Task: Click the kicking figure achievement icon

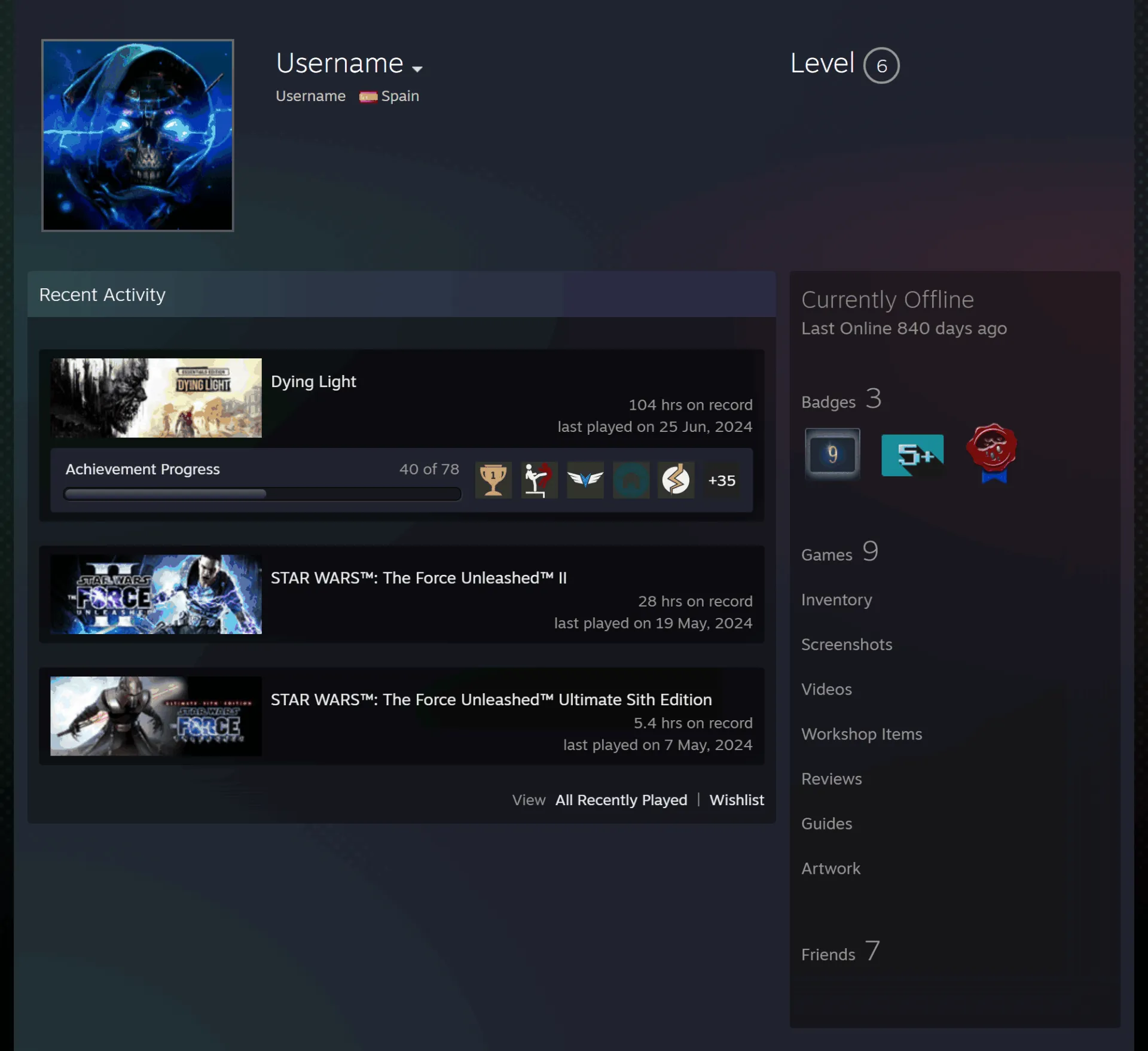Action: pos(539,480)
